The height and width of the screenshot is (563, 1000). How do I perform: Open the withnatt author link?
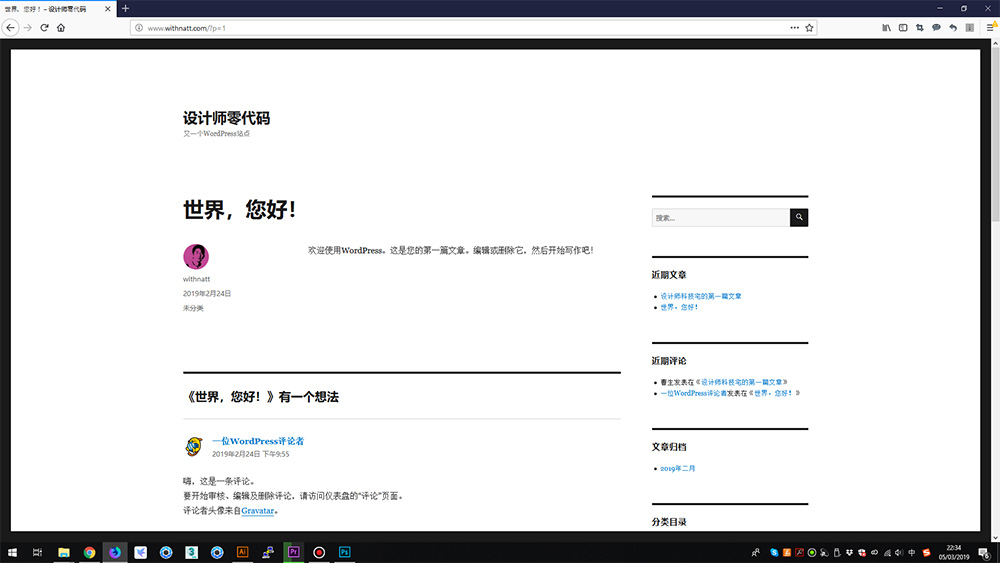[x=196, y=279]
